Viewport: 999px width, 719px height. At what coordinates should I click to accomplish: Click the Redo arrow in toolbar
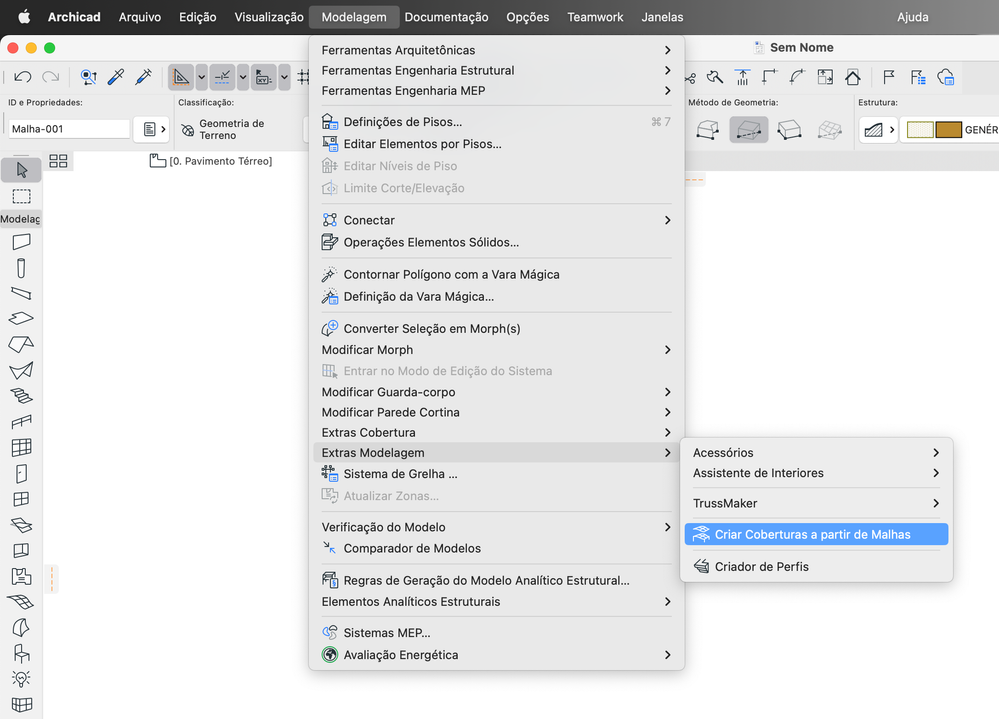click(x=50, y=77)
